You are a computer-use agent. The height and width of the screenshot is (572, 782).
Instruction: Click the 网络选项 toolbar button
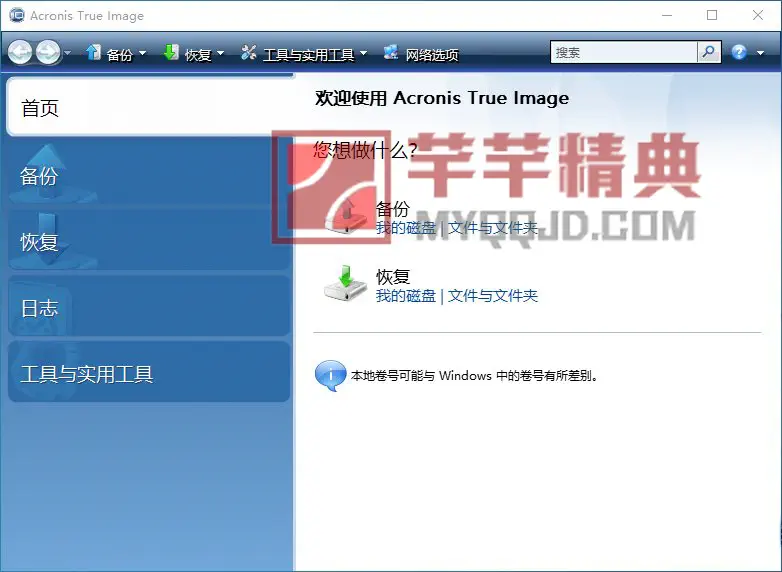421,54
